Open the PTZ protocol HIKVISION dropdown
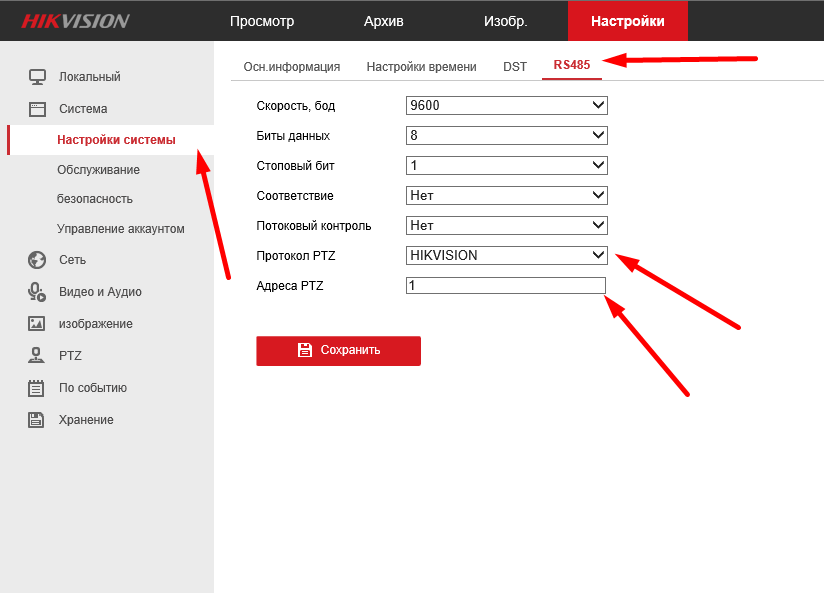Screen dimensions: 824x593 (x=506, y=255)
